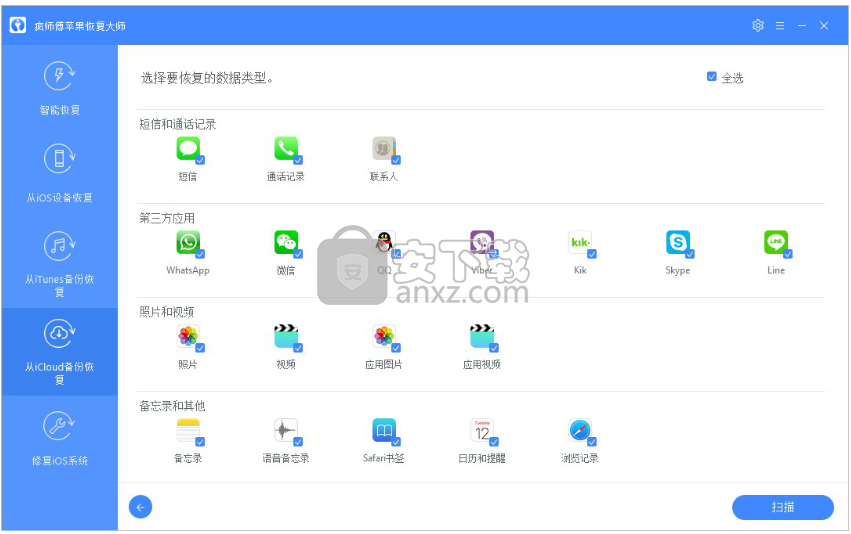This screenshot has width=851, height=534.
Task: Uncheck the Kik checkbox
Action: coord(592,254)
